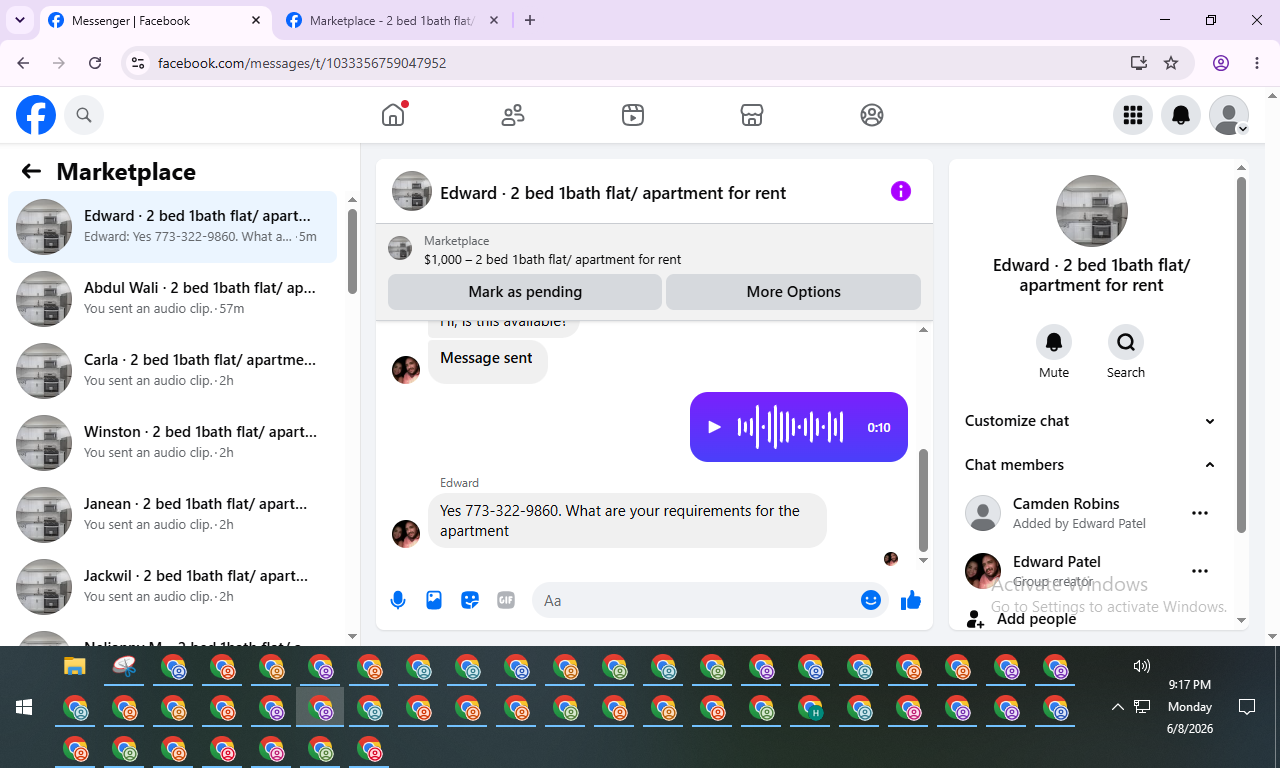Open the Chrome three-dot menu

(x=1257, y=63)
